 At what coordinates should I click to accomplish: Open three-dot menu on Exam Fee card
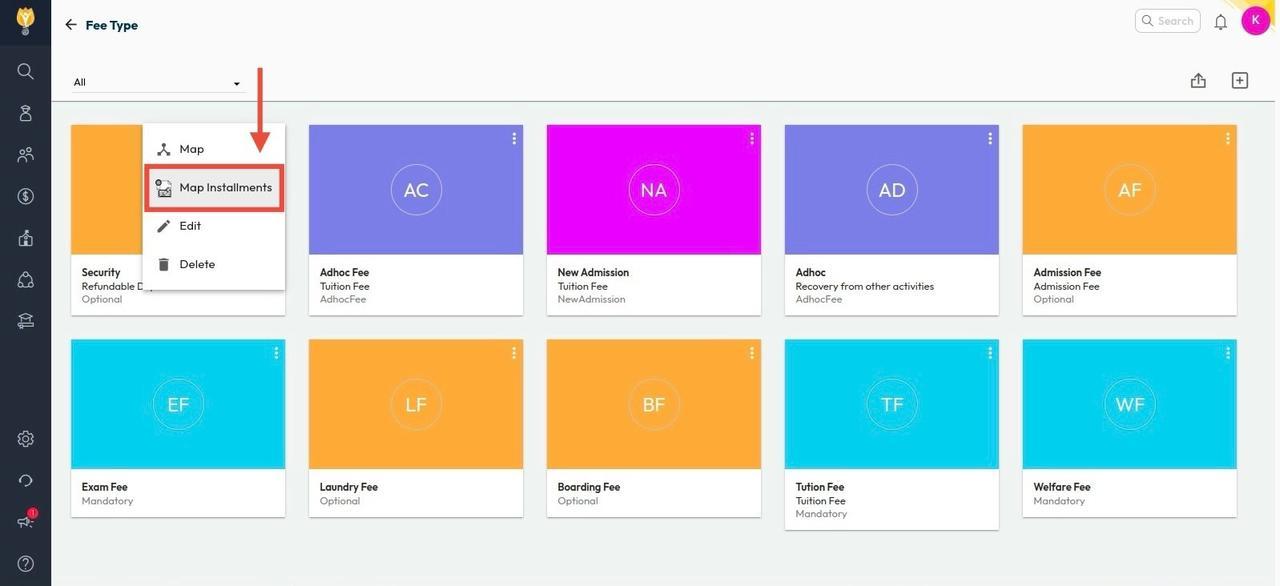276,353
